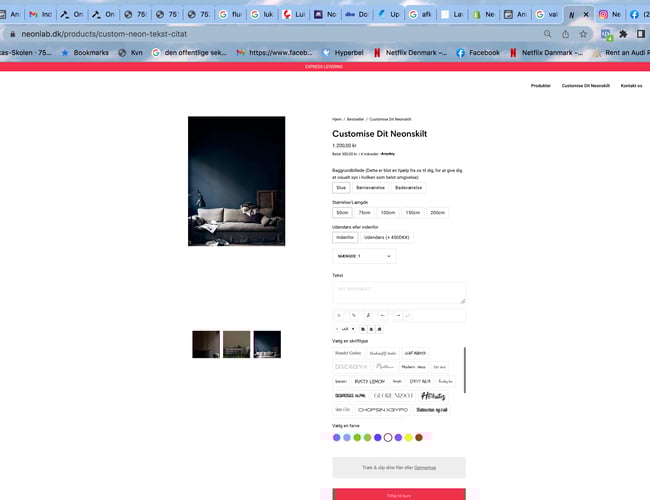This screenshot has width=650, height=500.
Task: Open Kontakt os nav link
Action: tap(631, 86)
